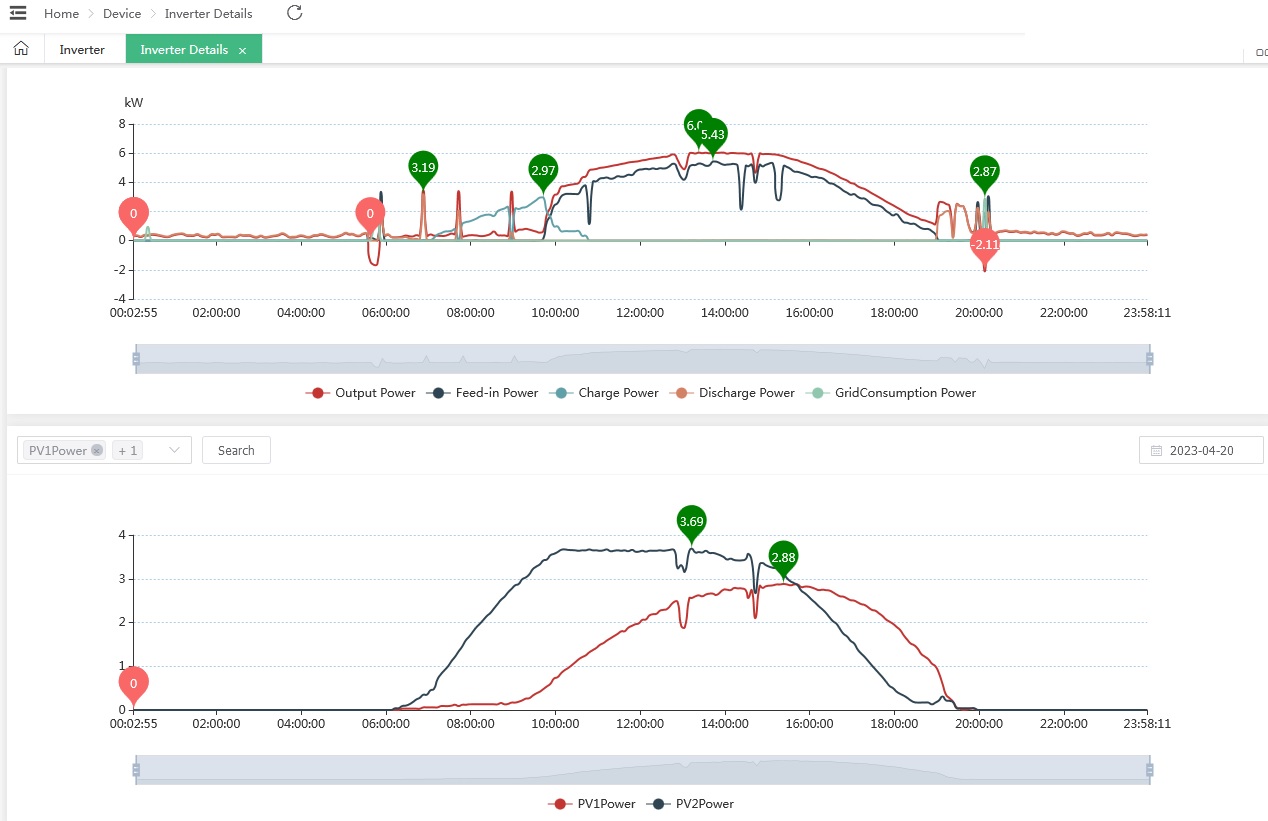Screen dimensions: 1268x821
Task: Click the calendar icon in date field
Action: (1156, 451)
